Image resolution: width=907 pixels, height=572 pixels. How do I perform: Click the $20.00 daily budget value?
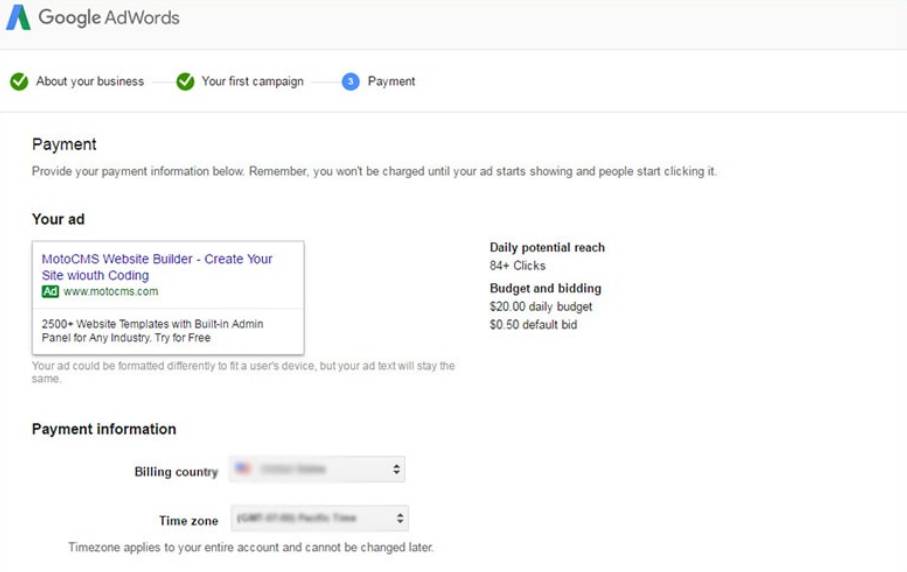tap(541, 307)
